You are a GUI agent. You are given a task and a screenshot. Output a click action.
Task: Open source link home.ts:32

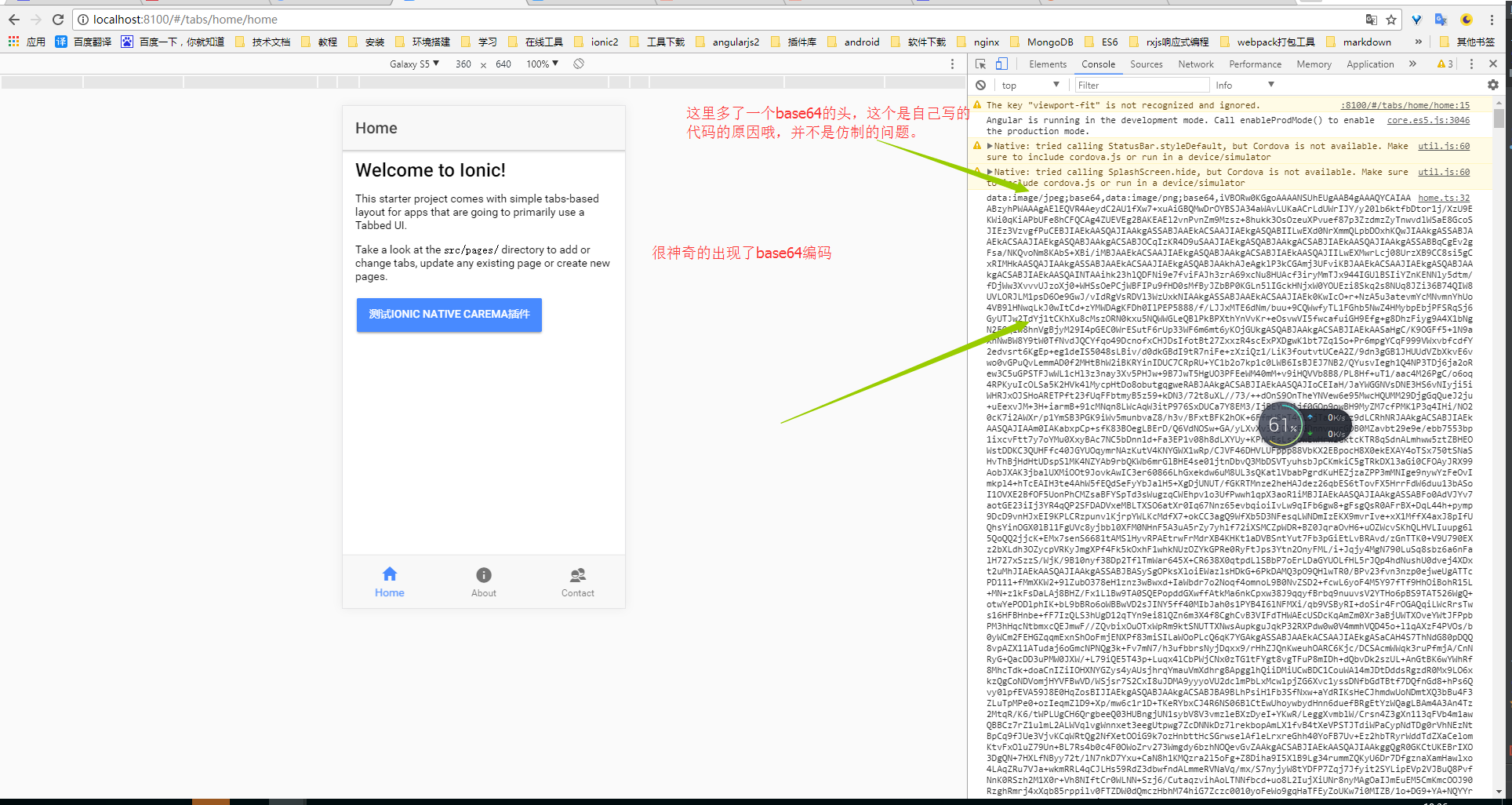(x=1444, y=198)
